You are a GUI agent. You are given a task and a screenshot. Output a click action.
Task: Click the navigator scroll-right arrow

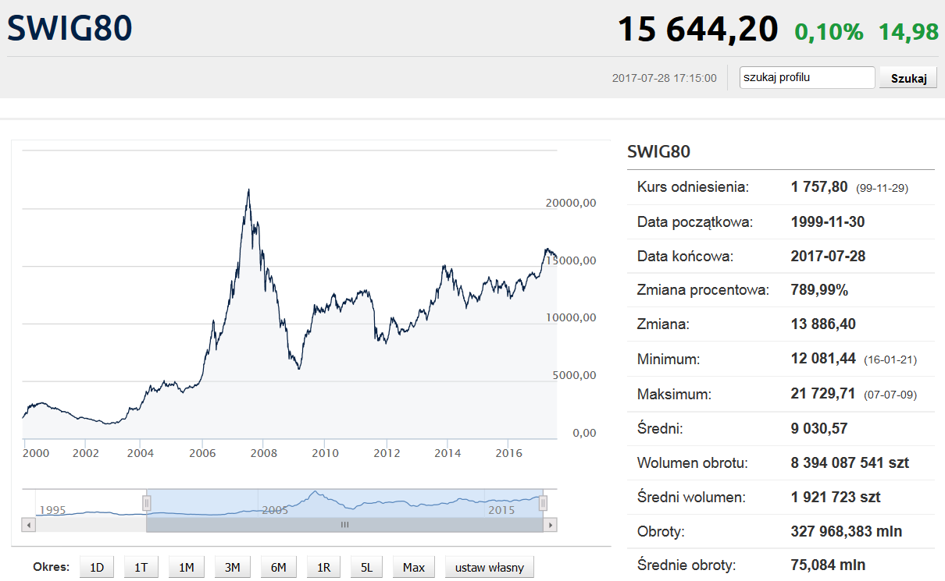pos(550,524)
